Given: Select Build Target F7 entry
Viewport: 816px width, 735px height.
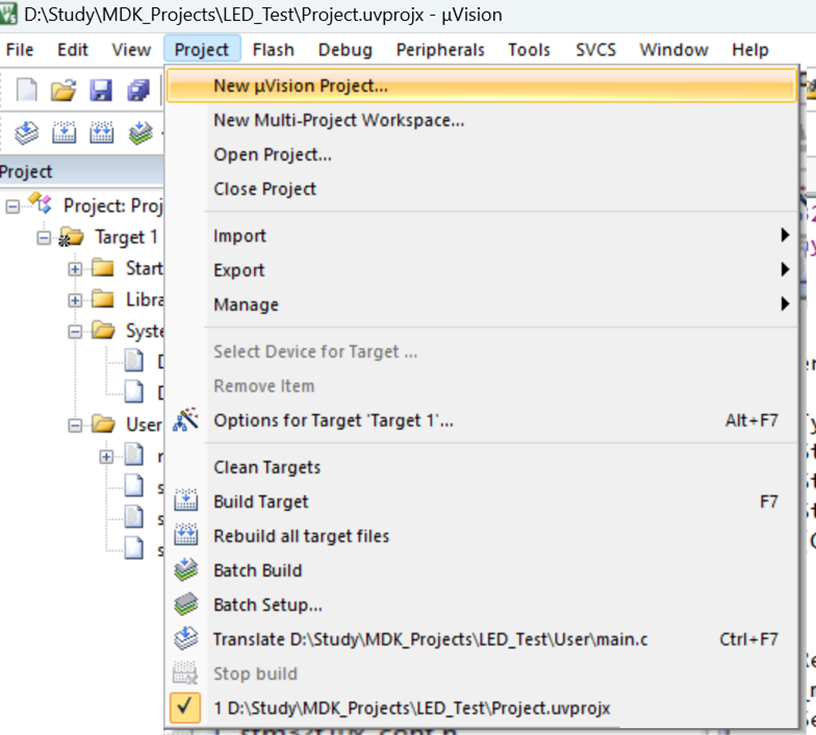Looking at the screenshot, I should click(481, 501).
